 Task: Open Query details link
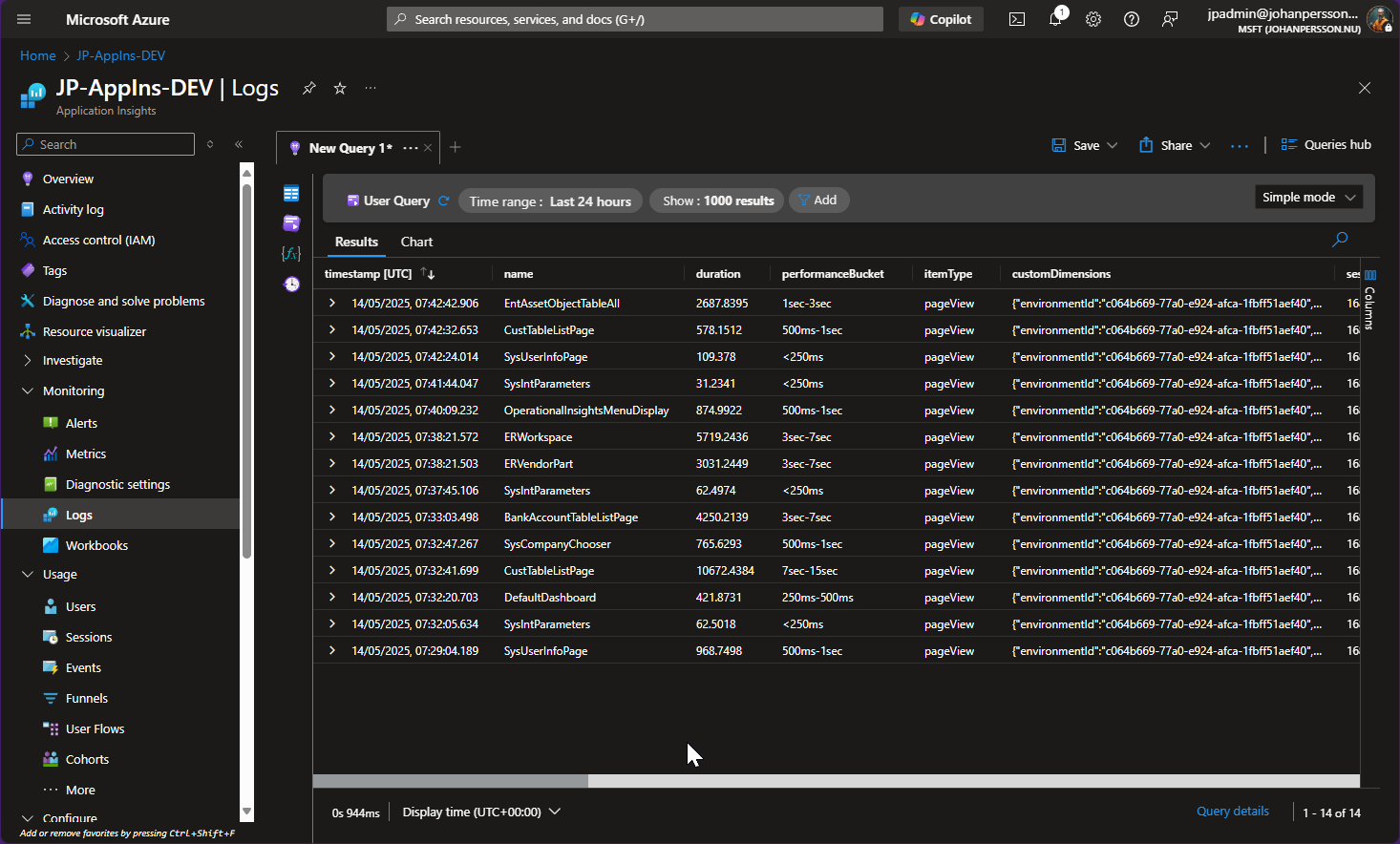click(1233, 811)
